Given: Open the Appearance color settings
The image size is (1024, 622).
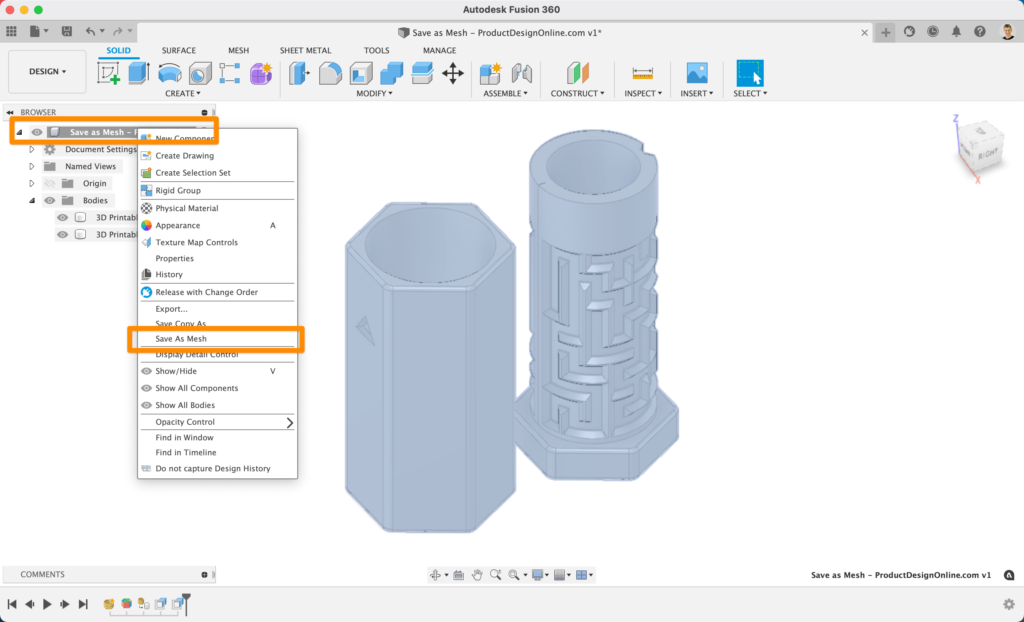Looking at the screenshot, I should click(x=180, y=225).
